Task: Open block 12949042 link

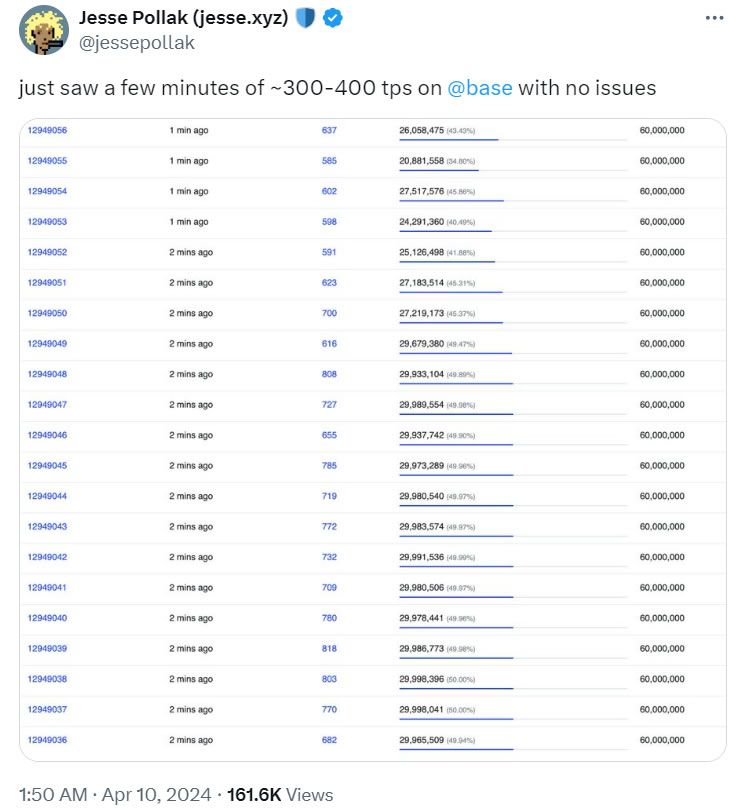Action: pyautogui.click(x=47, y=557)
